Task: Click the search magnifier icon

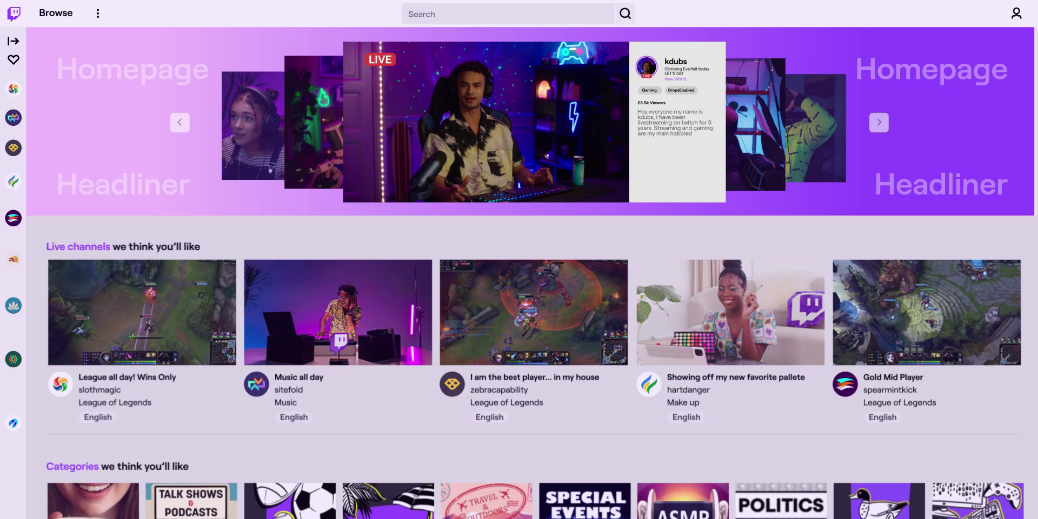Action: tap(625, 14)
